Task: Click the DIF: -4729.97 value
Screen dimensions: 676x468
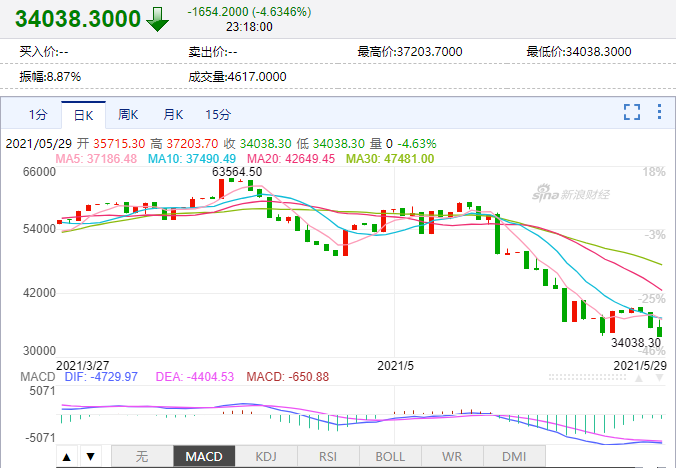Action: point(101,377)
